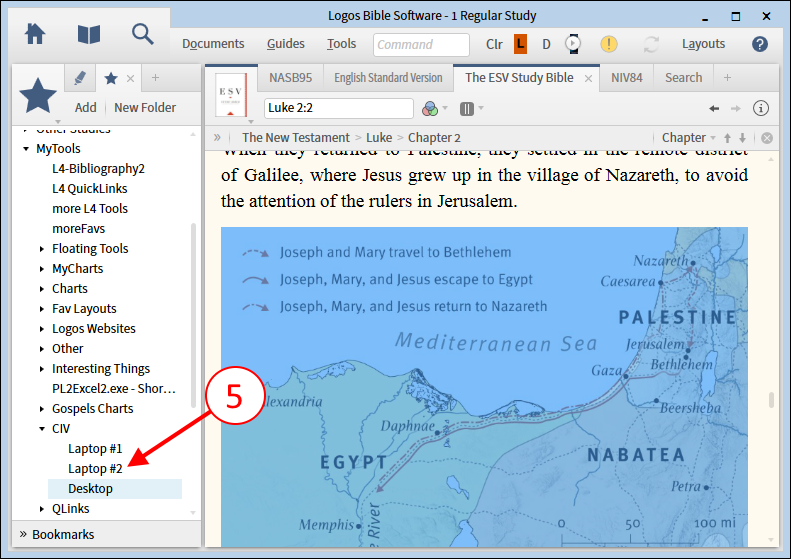Open the Guides menu
Screen dimensions: 791x559
pos(286,44)
